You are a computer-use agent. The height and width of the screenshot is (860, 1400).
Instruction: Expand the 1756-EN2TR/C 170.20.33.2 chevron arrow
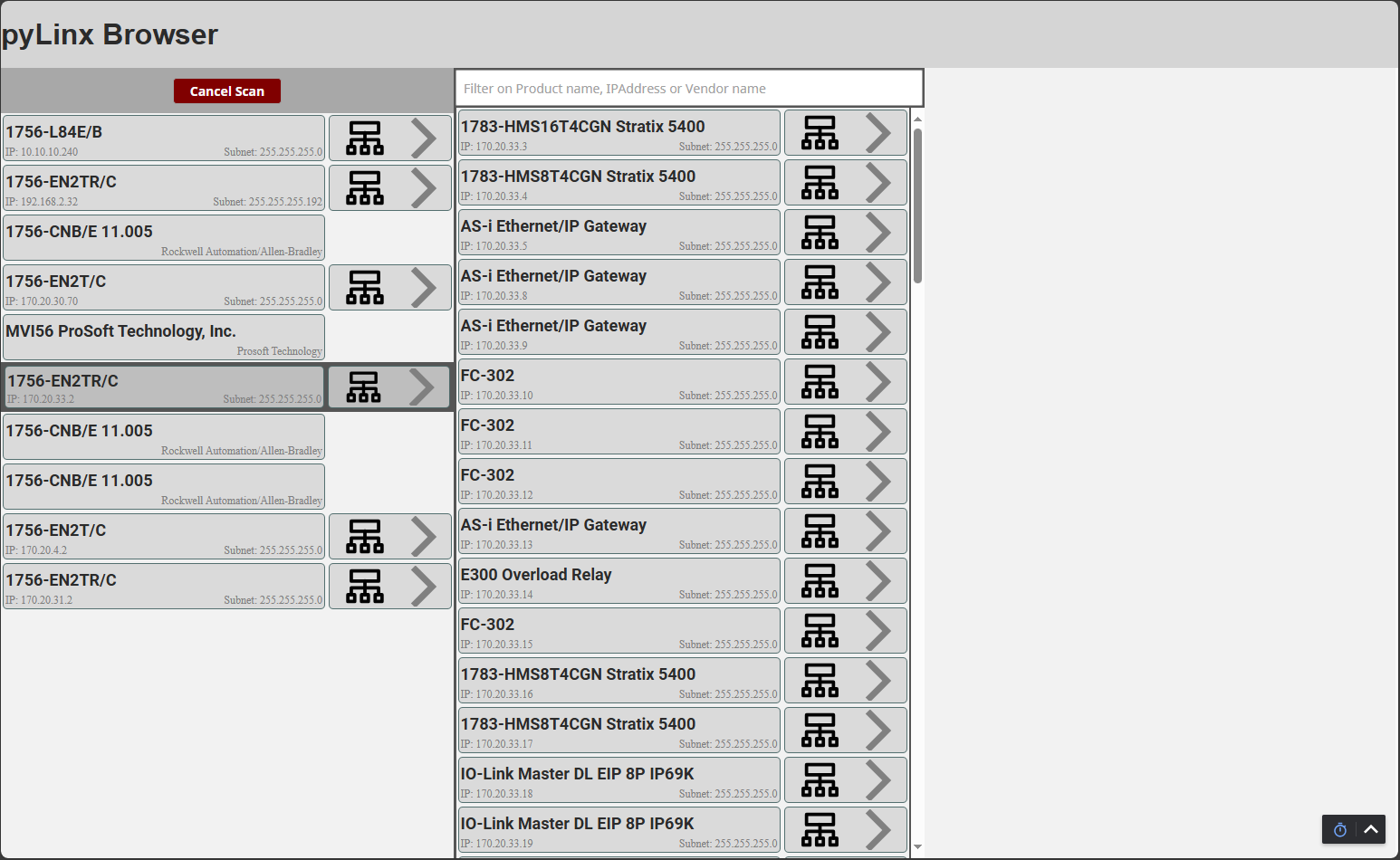[x=422, y=387]
